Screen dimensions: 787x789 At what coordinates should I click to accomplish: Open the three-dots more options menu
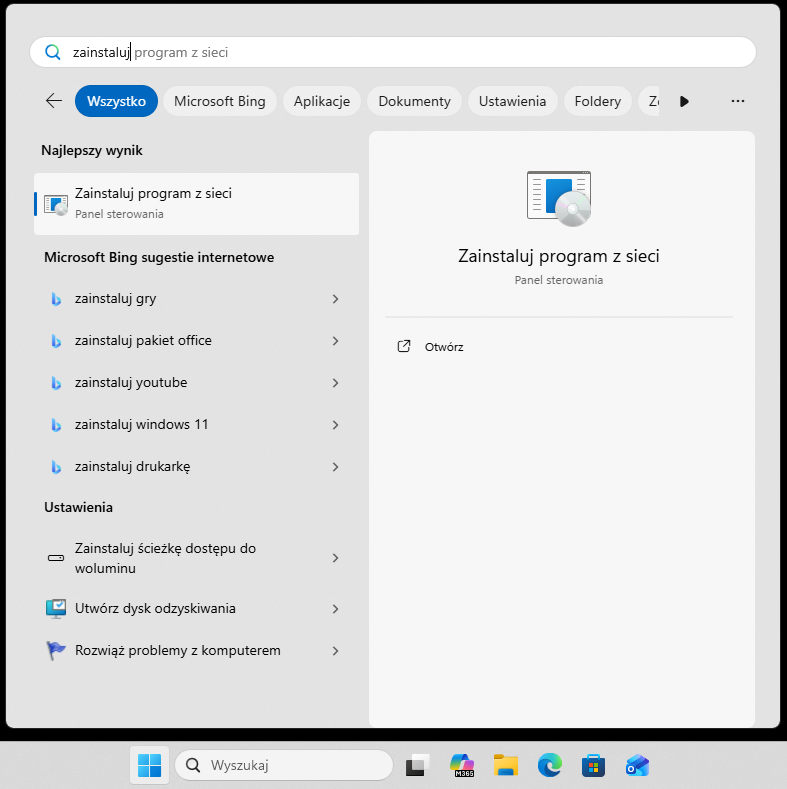(738, 101)
